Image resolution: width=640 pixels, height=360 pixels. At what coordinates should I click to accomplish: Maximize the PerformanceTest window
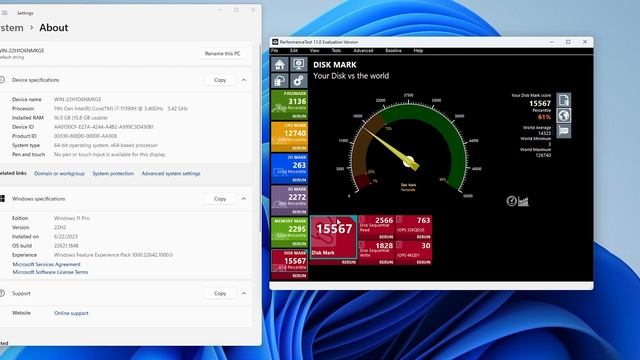[568, 42]
